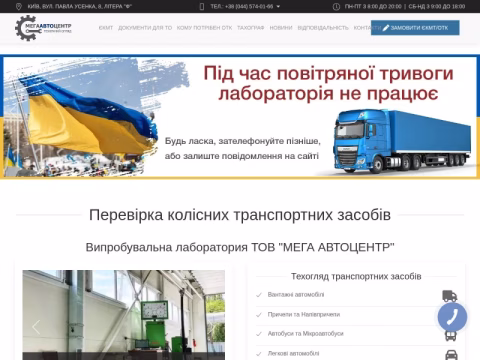
Task: Click the laboratory photo in the carousel
Action: pyautogui.click(x=124, y=315)
